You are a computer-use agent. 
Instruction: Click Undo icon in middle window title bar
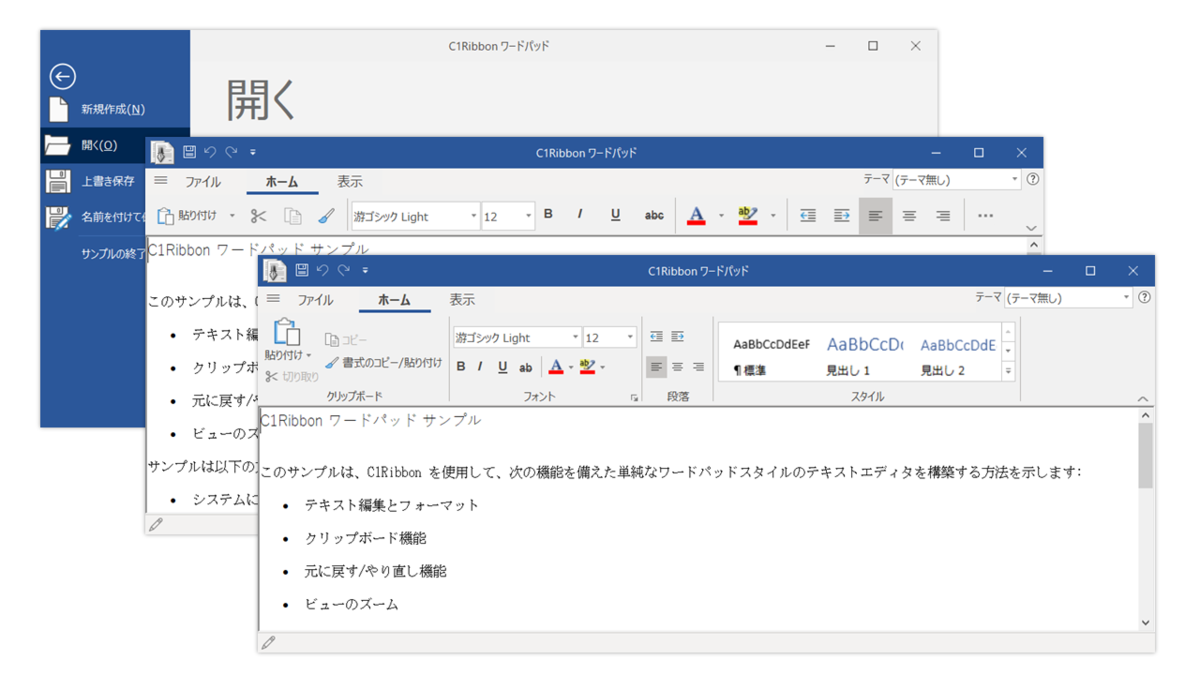(x=210, y=153)
